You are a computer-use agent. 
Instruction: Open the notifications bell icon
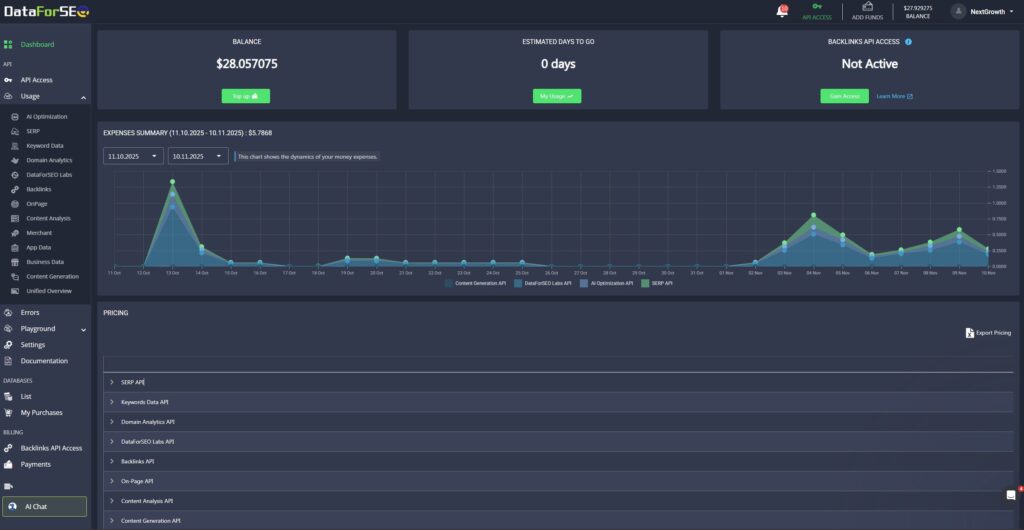coord(782,11)
